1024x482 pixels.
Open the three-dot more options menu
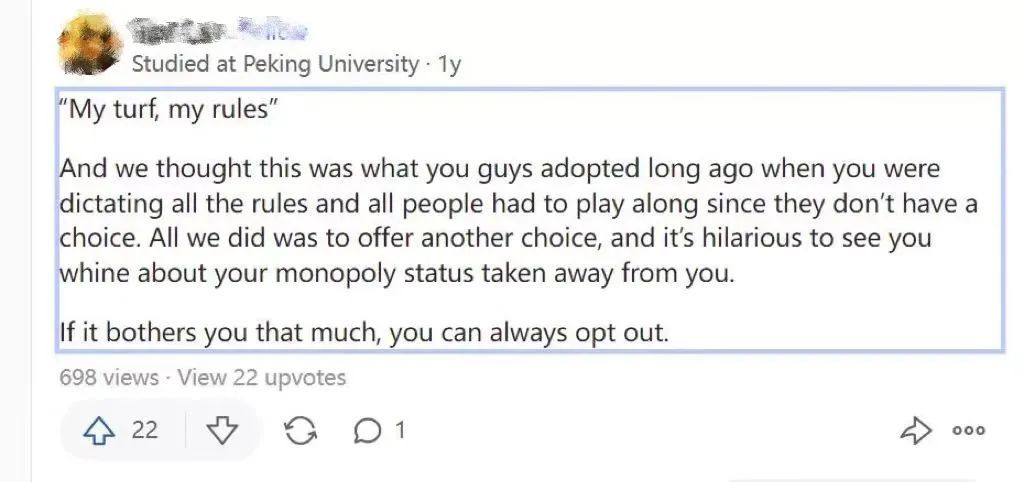[969, 431]
